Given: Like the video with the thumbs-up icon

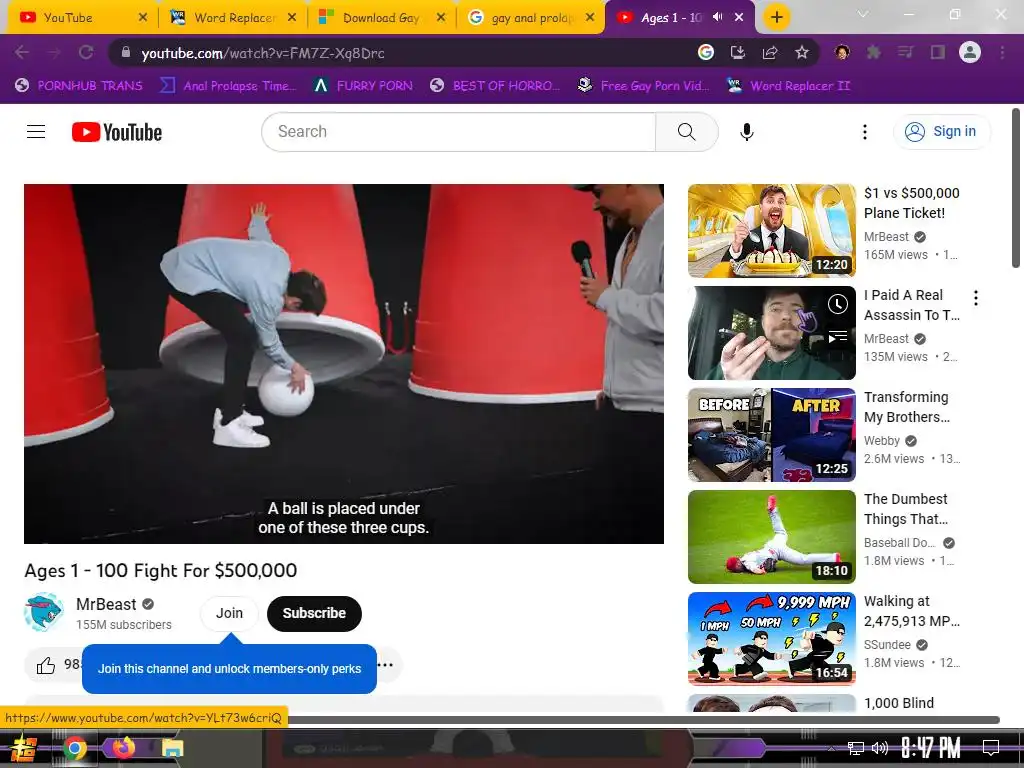Looking at the screenshot, I should click(46, 665).
